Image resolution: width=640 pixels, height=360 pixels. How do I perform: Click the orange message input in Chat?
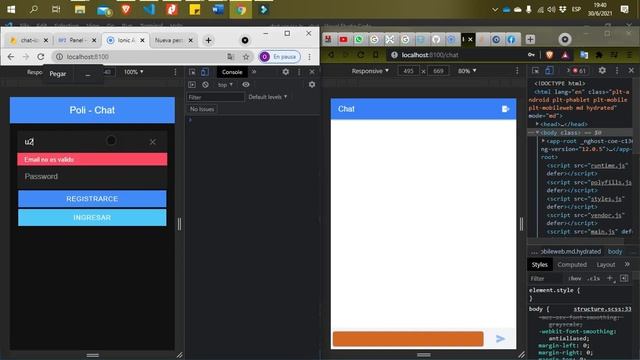(x=408, y=339)
